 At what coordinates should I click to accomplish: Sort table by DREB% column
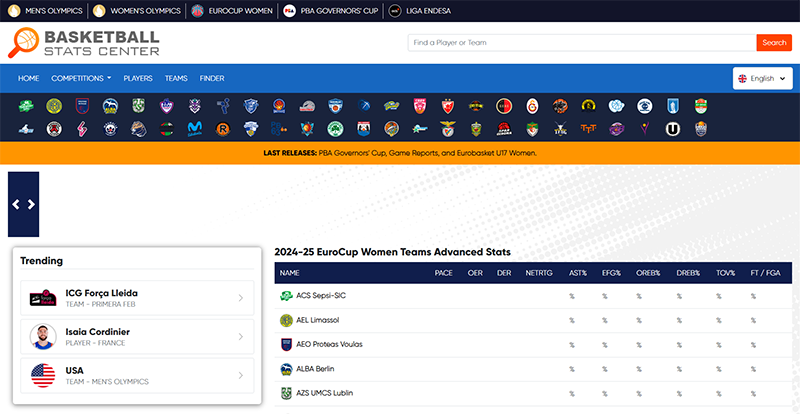coord(688,273)
